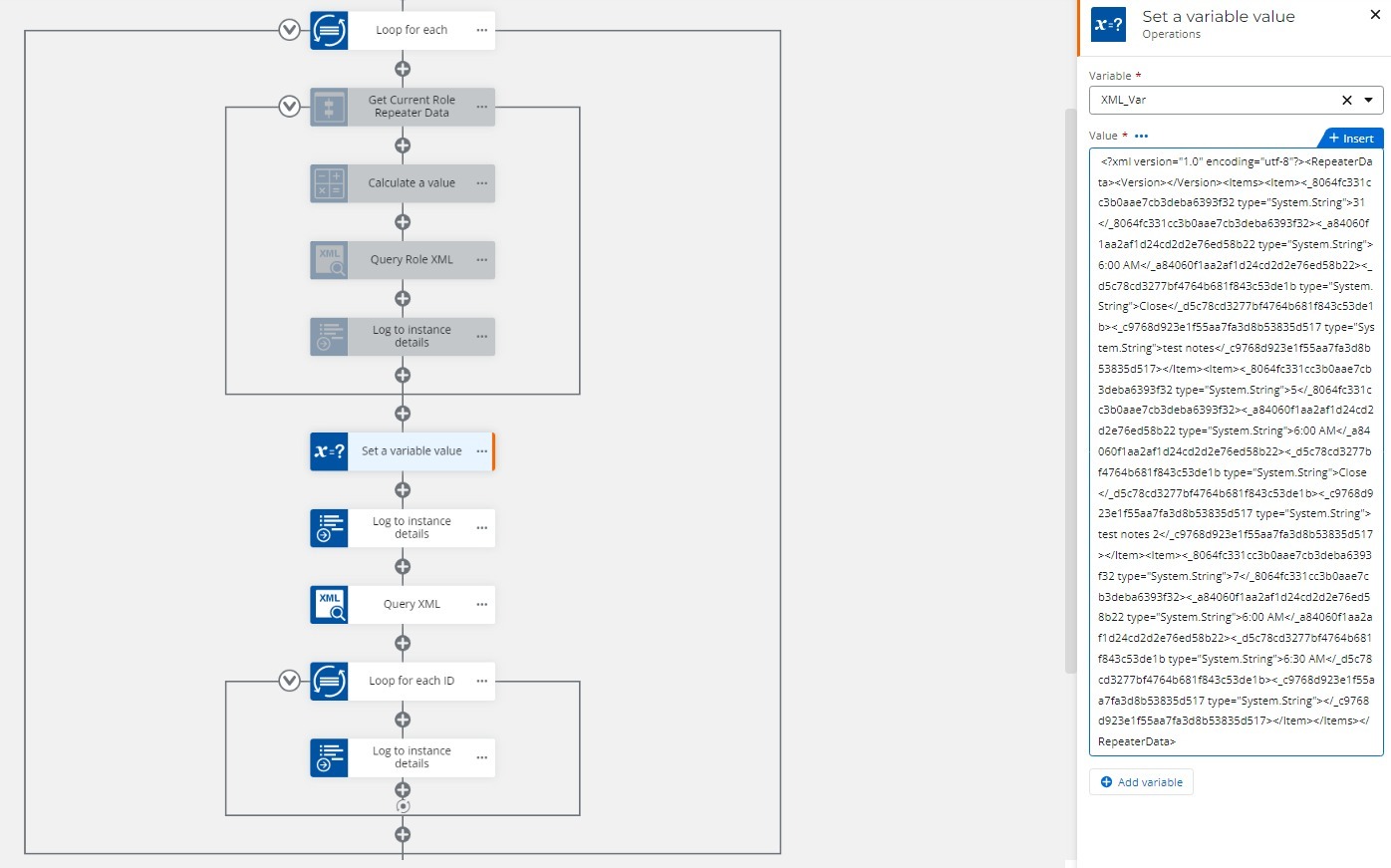Select the Query XML action label
1391x868 pixels.
(412, 605)
